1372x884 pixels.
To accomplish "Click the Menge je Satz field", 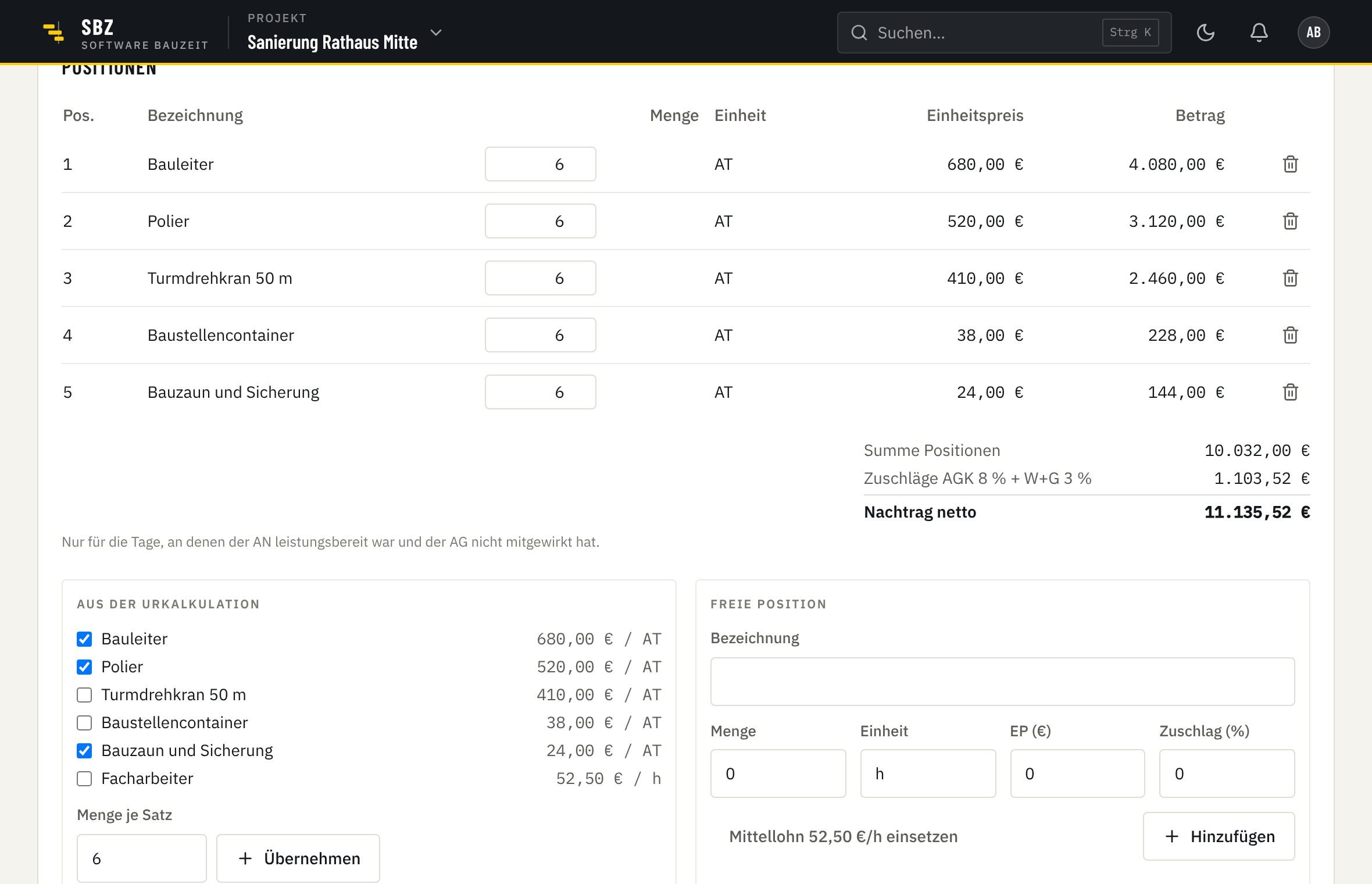I will point(142,858).
